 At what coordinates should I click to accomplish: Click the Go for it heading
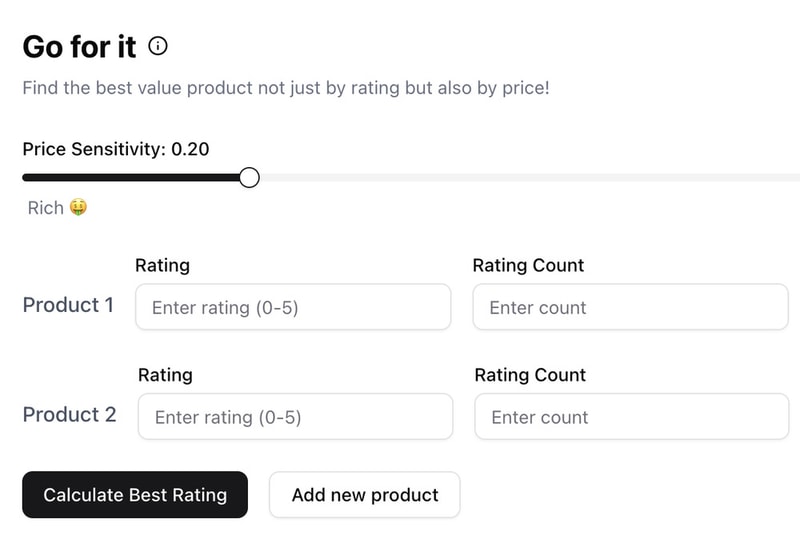tap(79, 46)
